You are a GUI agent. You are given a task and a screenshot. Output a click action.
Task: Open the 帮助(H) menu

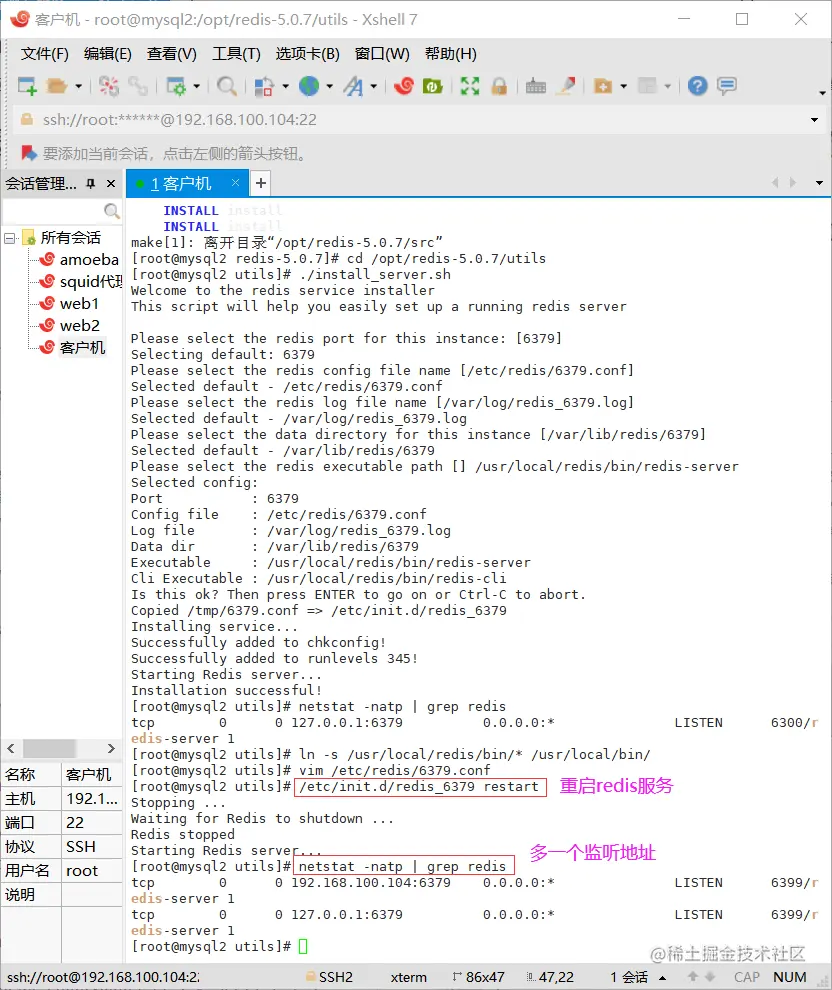pos(451,54)
